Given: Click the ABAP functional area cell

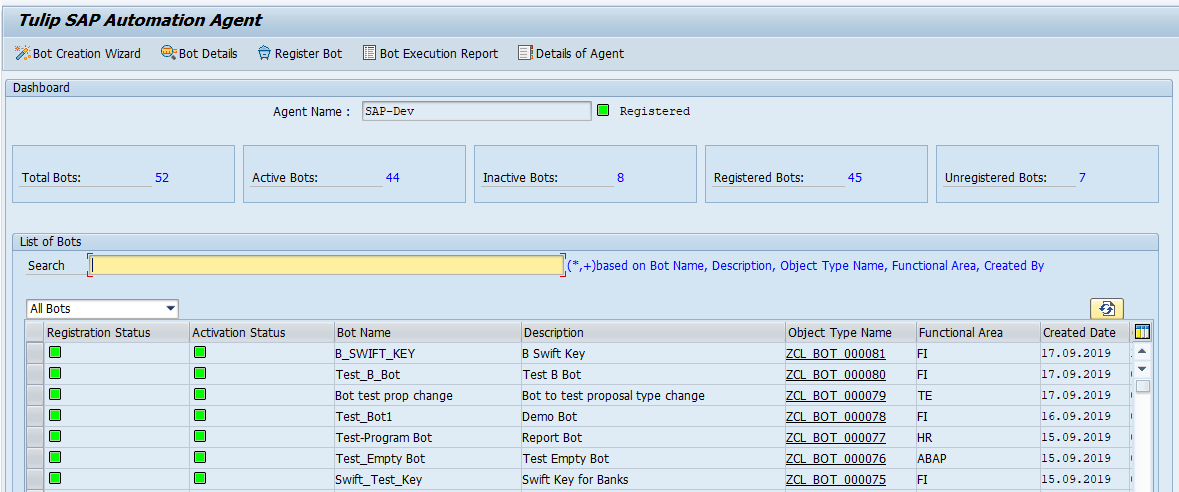Looking at the screenshot, I should (977, 458).
